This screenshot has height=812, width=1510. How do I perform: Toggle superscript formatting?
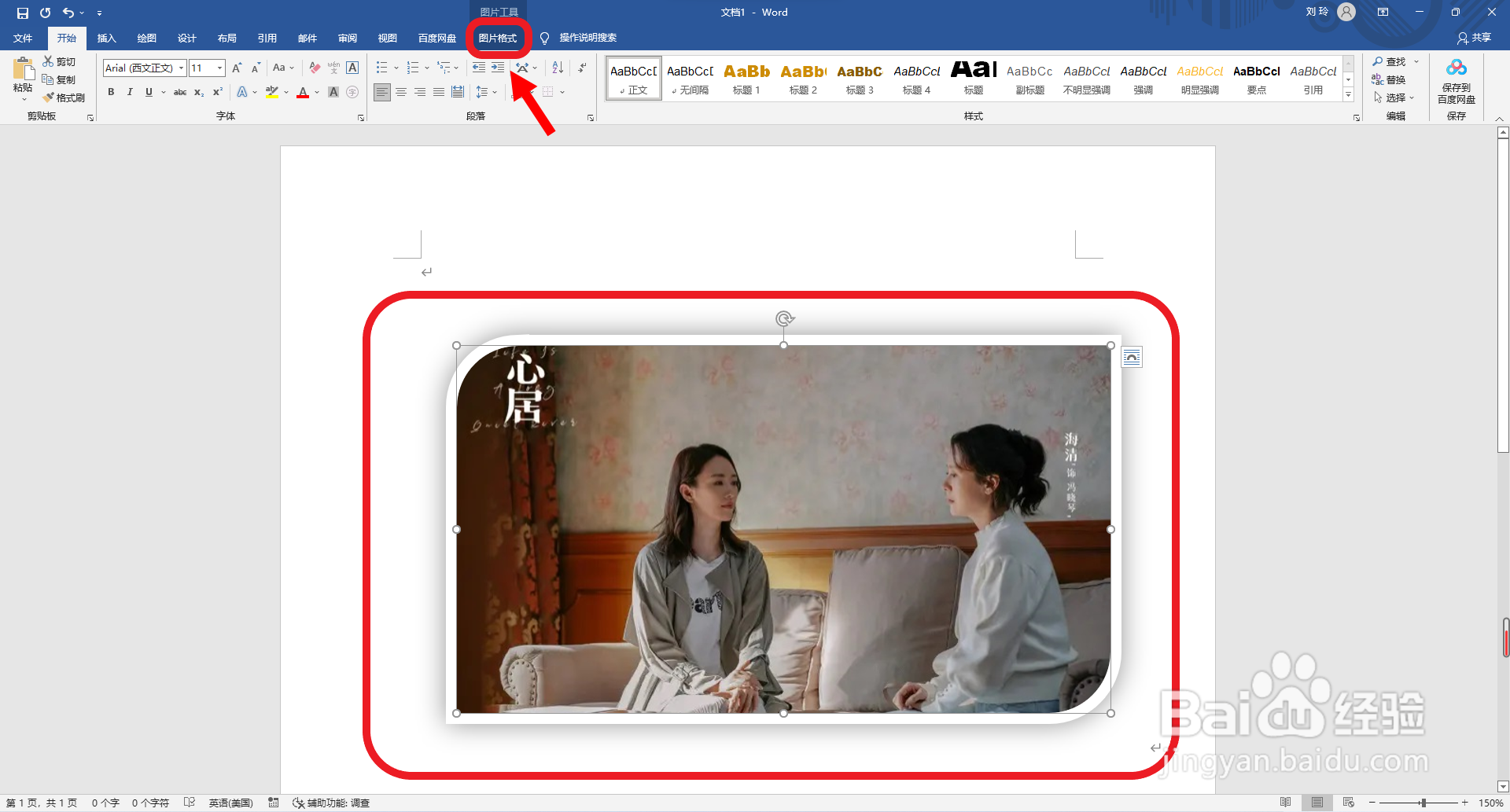tap(218, 92)
